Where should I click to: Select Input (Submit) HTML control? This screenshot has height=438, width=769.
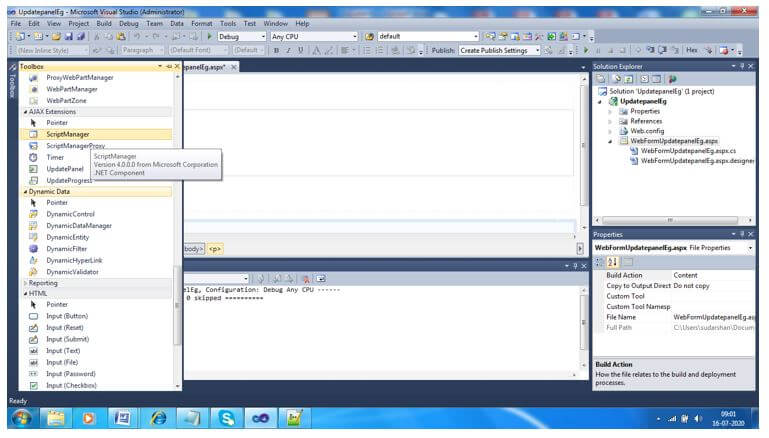coord(67,339)
